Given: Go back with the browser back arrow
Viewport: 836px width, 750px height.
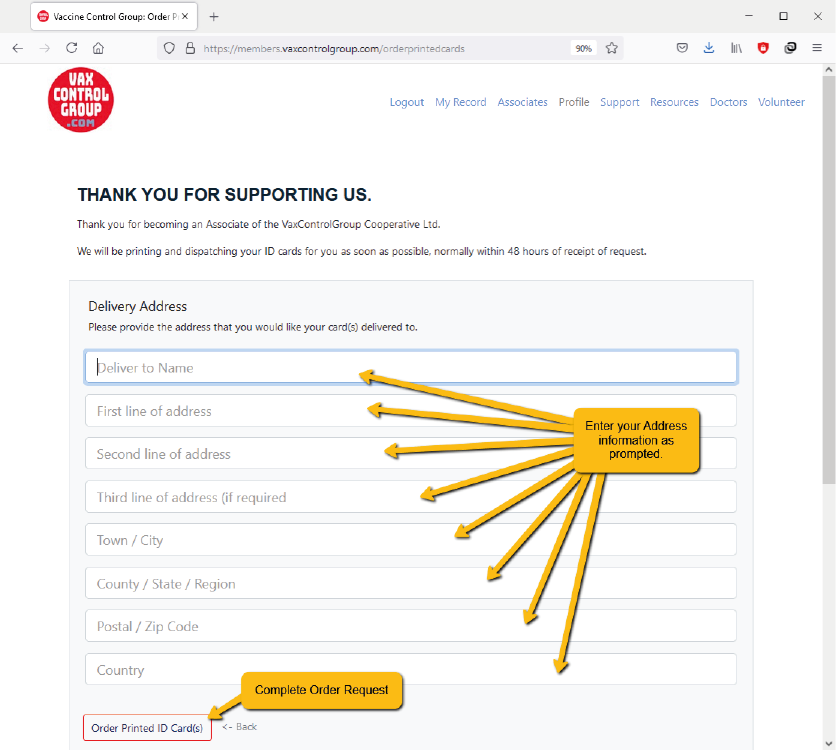Looking at the screenshot, I should click(18, 48).
